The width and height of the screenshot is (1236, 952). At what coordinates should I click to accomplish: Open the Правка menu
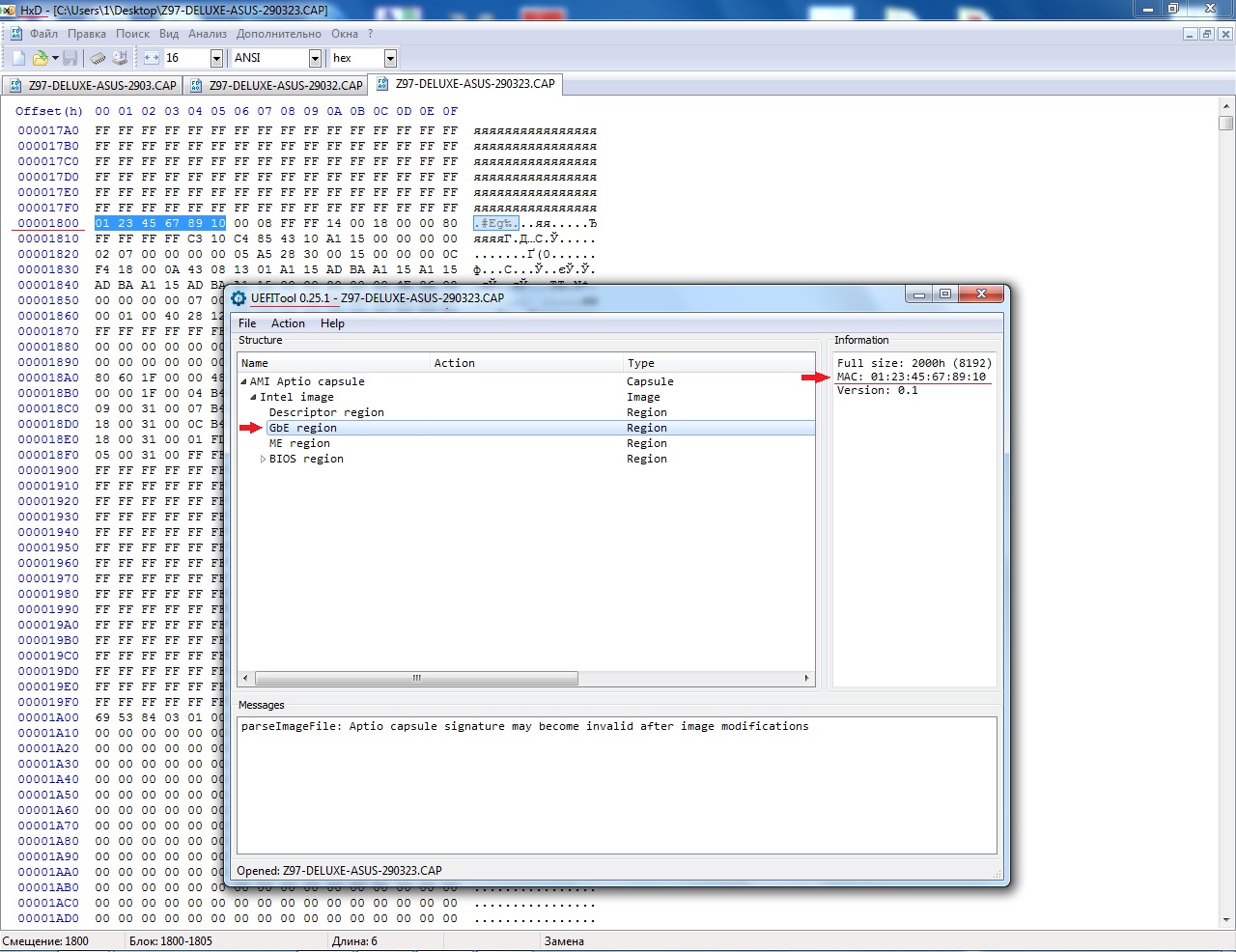(x=87, y=33)
